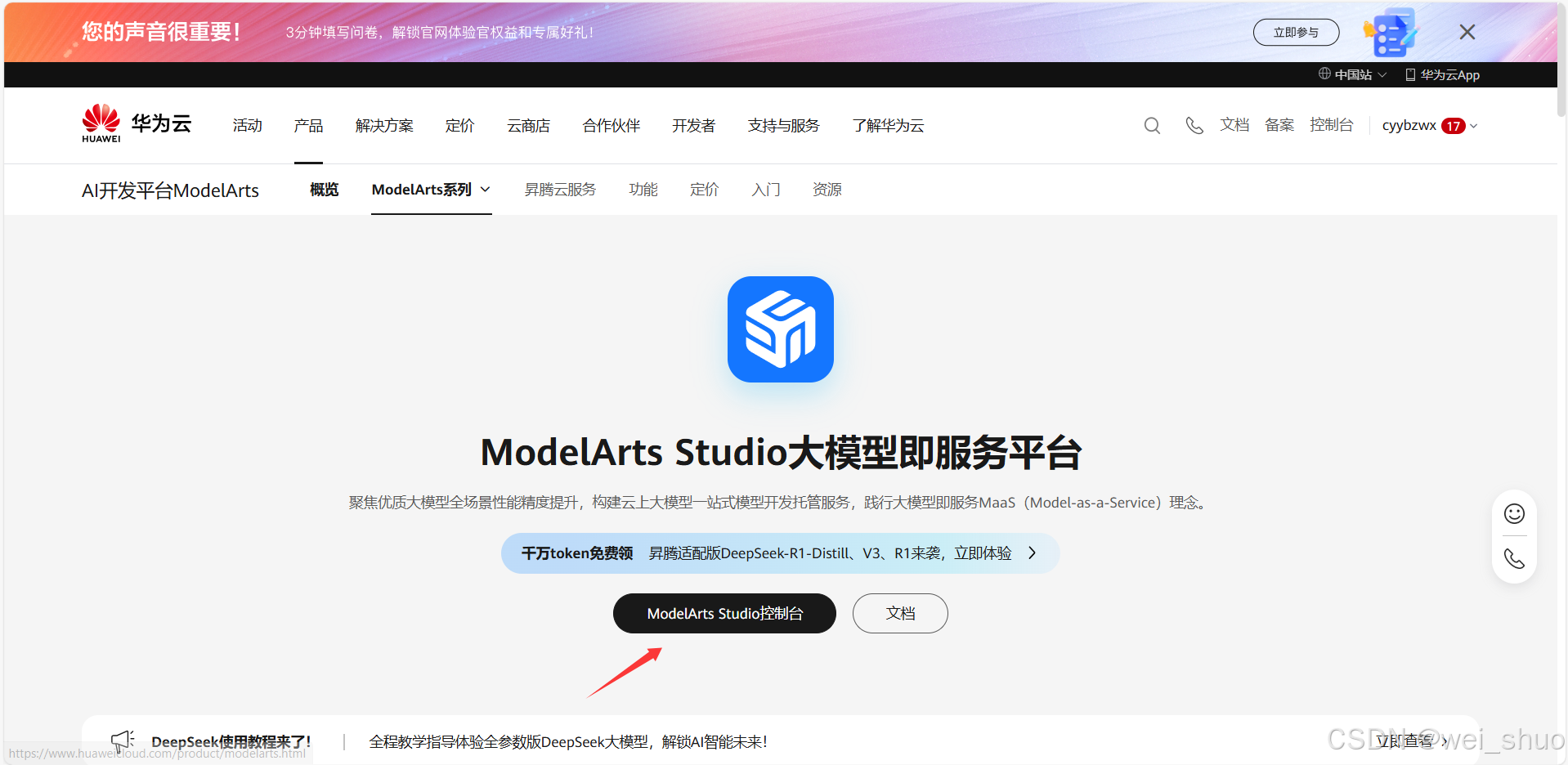Click the ModelArts Studio控制台 button
The image size is (1568, 765).
pyautogui.click(x=724, y=613)
